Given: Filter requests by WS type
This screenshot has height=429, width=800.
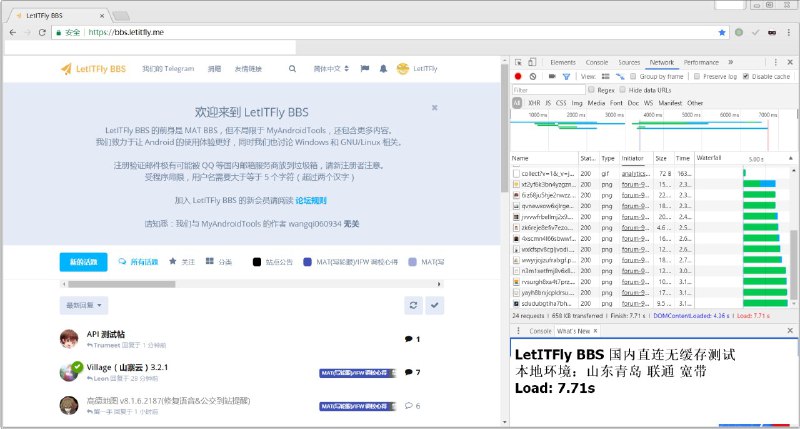Looking at the screenshot, I should (x=648, y=103).
